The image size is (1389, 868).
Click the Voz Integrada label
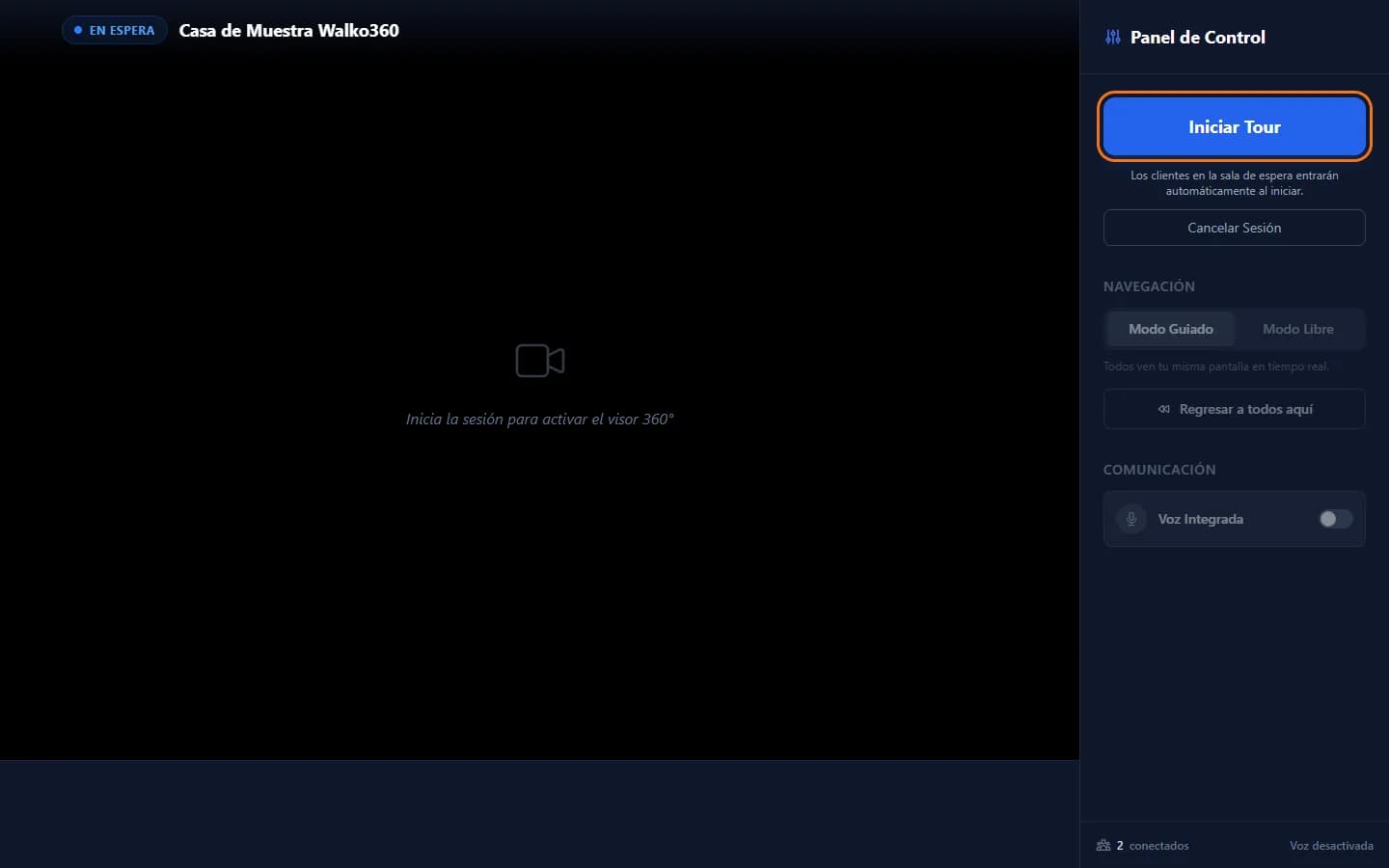(x=1200, y=519)
